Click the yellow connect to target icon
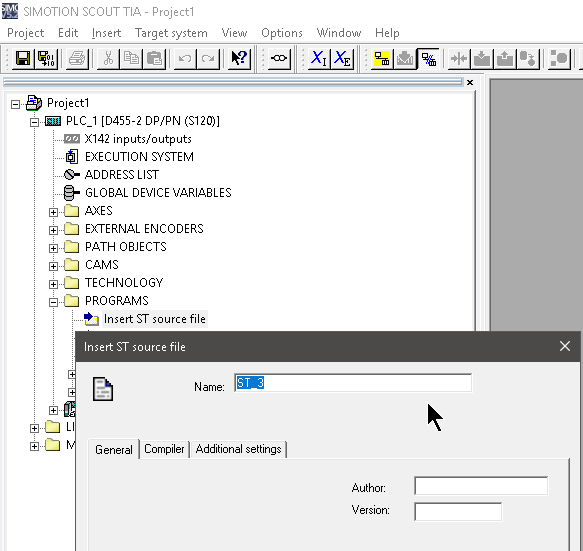Image resolution: width=583 pixels, height=551 pixels. click(x=381, y=58)
